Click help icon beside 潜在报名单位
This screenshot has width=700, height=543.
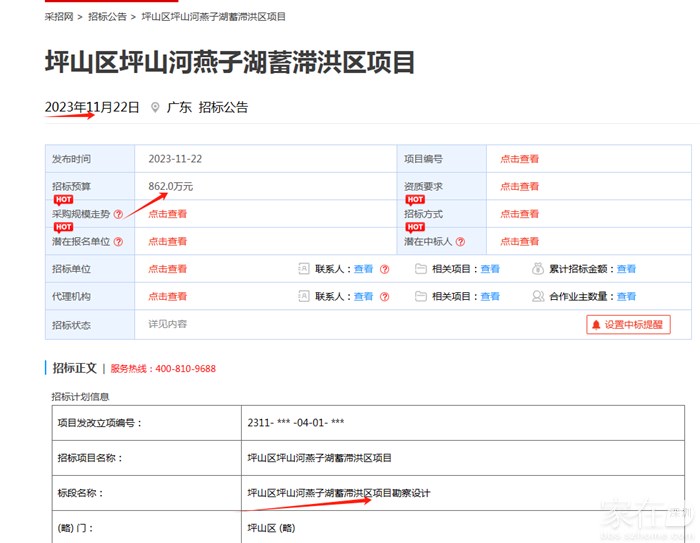pyautogui.click(x=118, y=242)
